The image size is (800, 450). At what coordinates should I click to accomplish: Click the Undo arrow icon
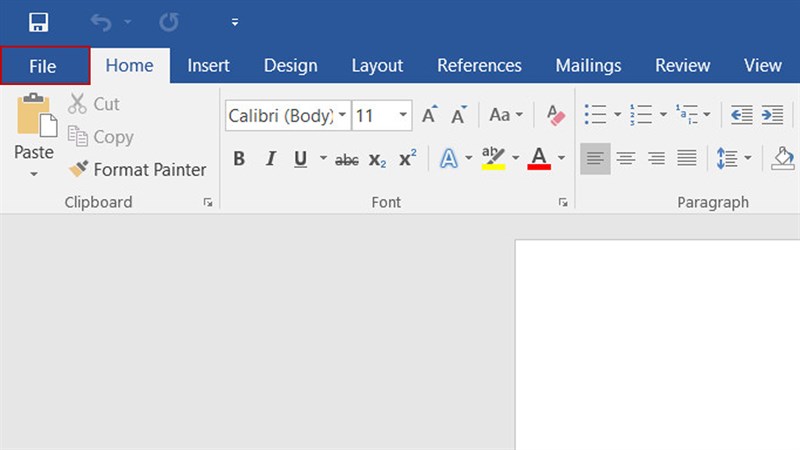[x=101, y=22]
